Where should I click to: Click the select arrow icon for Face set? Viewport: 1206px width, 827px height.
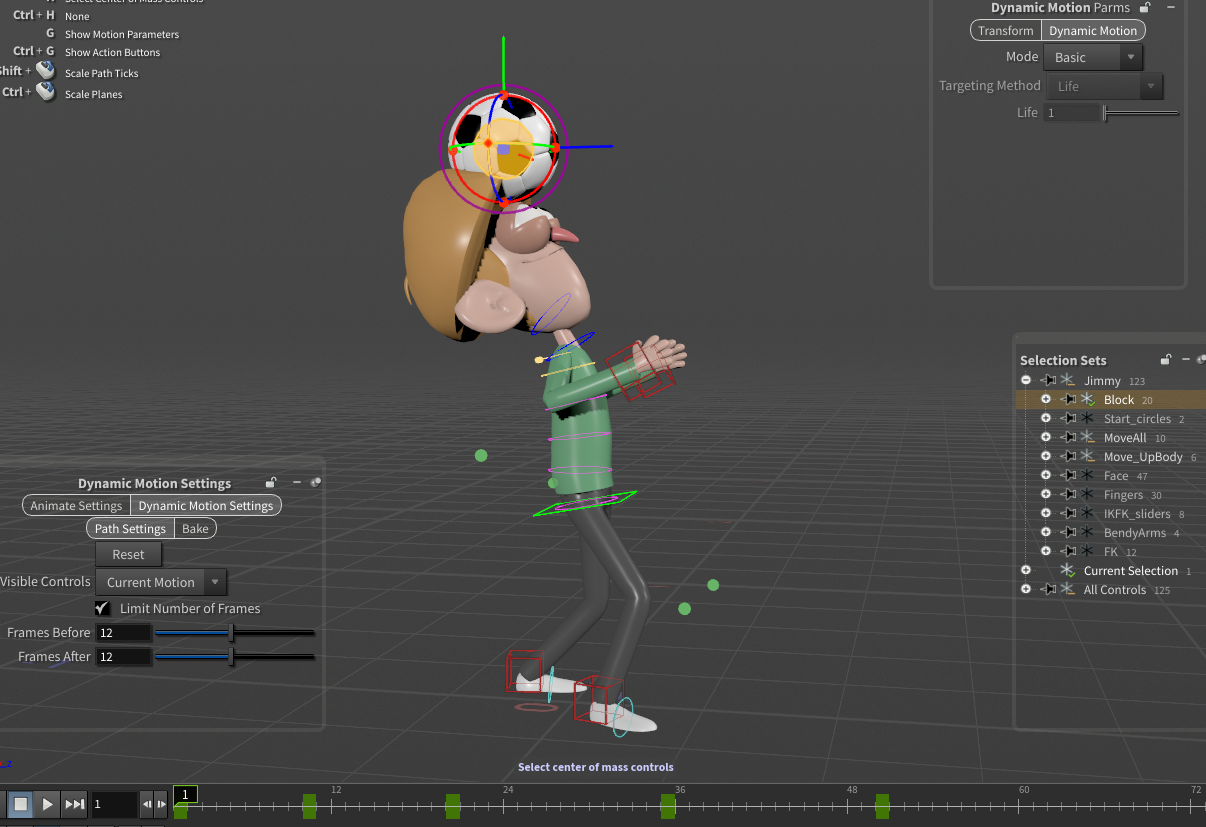point(1067,476)
